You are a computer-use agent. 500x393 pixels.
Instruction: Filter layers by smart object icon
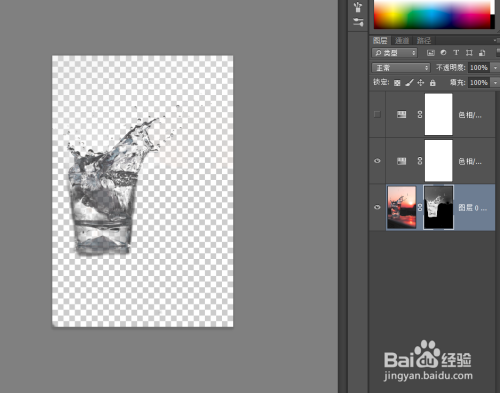click(x=482, y=53)
